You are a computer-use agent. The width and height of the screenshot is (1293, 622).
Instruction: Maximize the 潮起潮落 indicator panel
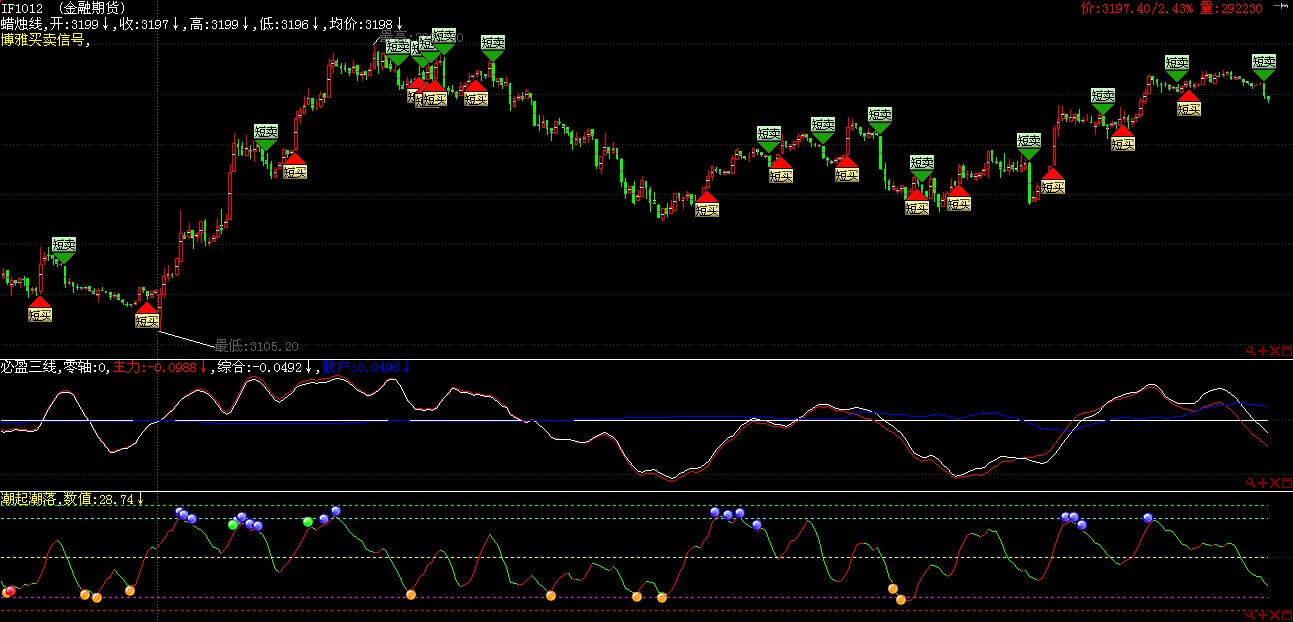(1287, 614)
